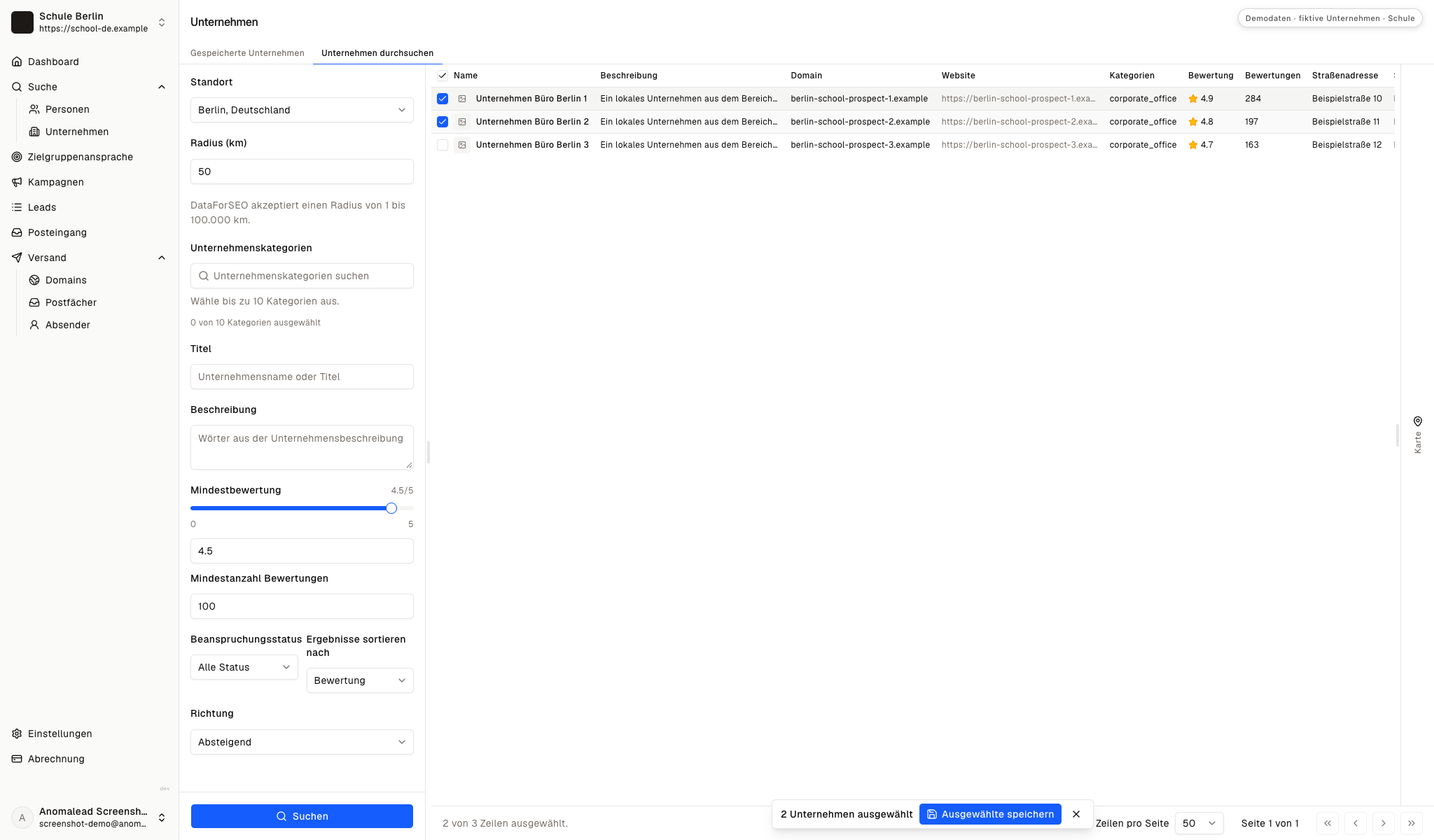The image size is (1434, 840).
Task: Click the blue Suchen button
Action: [x=302, y=816]
